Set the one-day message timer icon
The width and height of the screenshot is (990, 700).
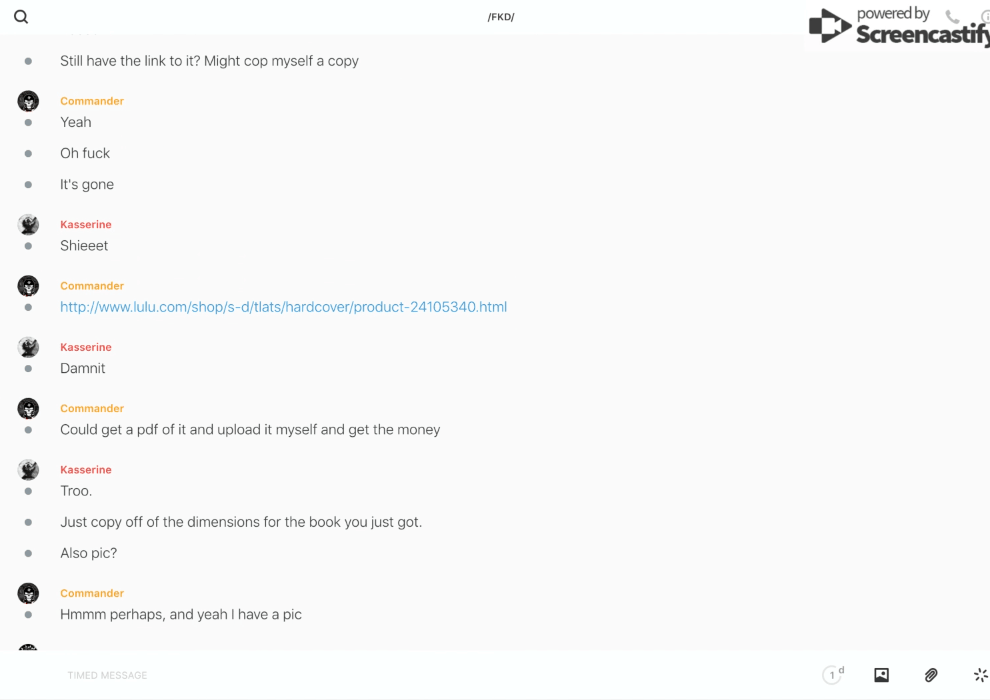[x=833, y=674]
